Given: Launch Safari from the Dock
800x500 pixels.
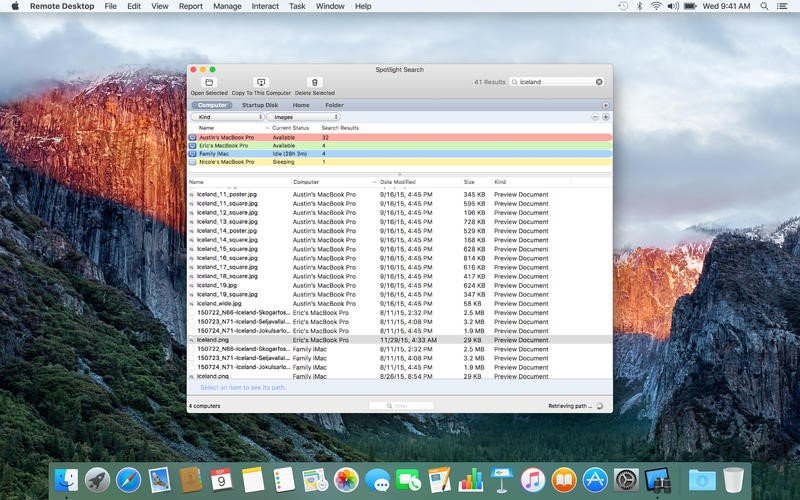Looking at the screenshot, I should tap(128, 480).
